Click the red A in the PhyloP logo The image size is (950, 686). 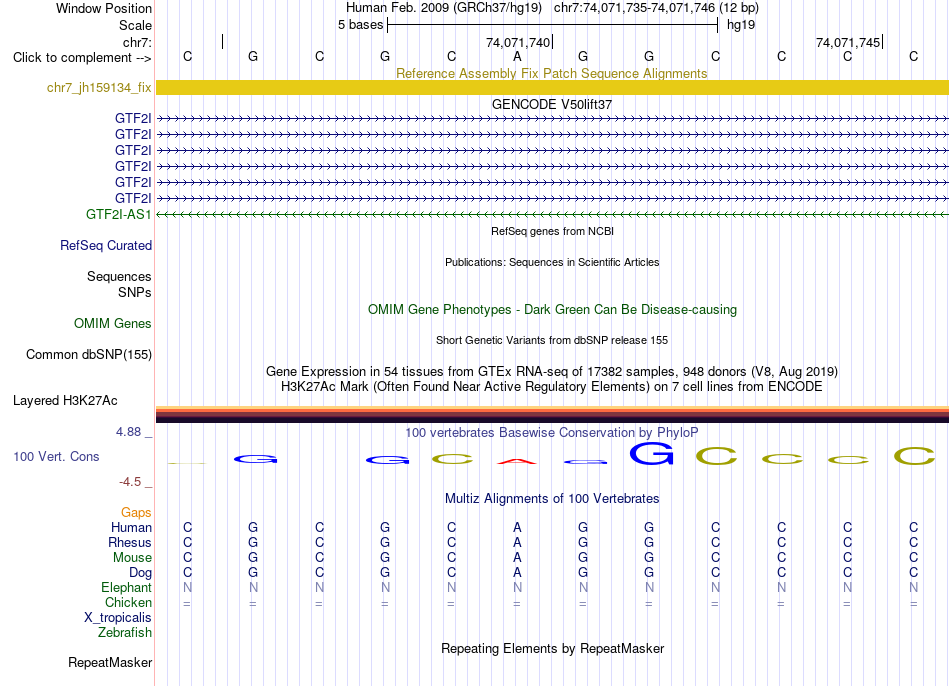point(517,462)
